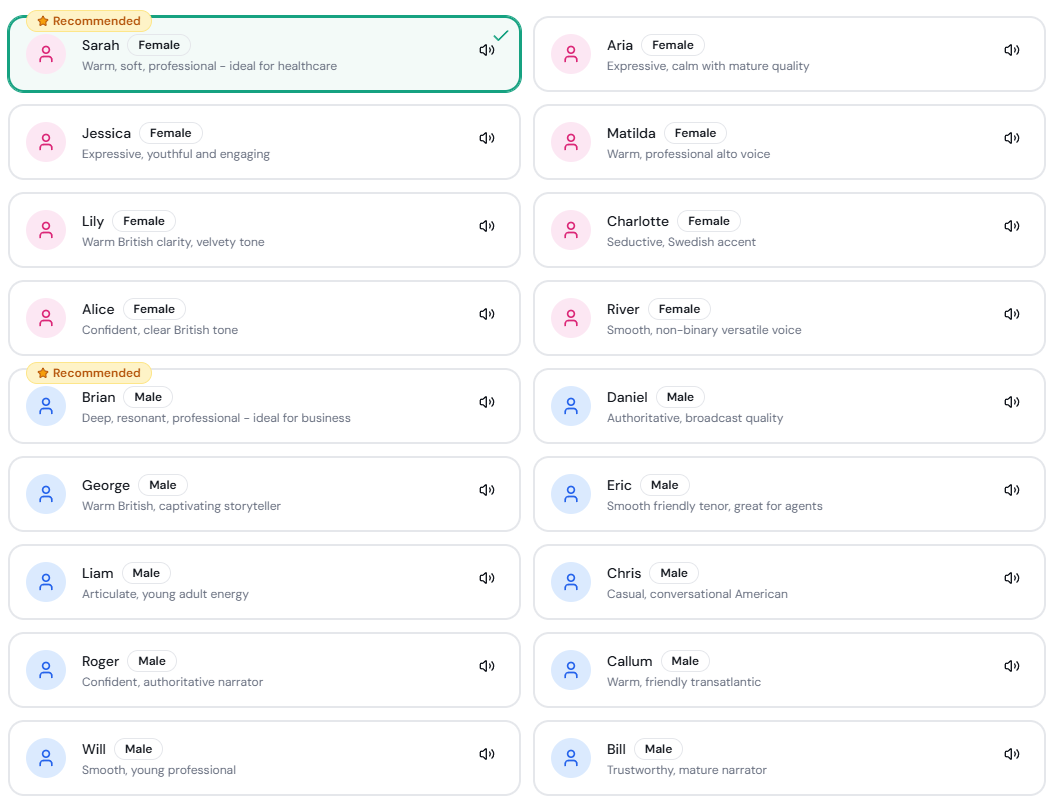Click the Female tag beside Sarah
1055x808 pixels.
point(159,45)
